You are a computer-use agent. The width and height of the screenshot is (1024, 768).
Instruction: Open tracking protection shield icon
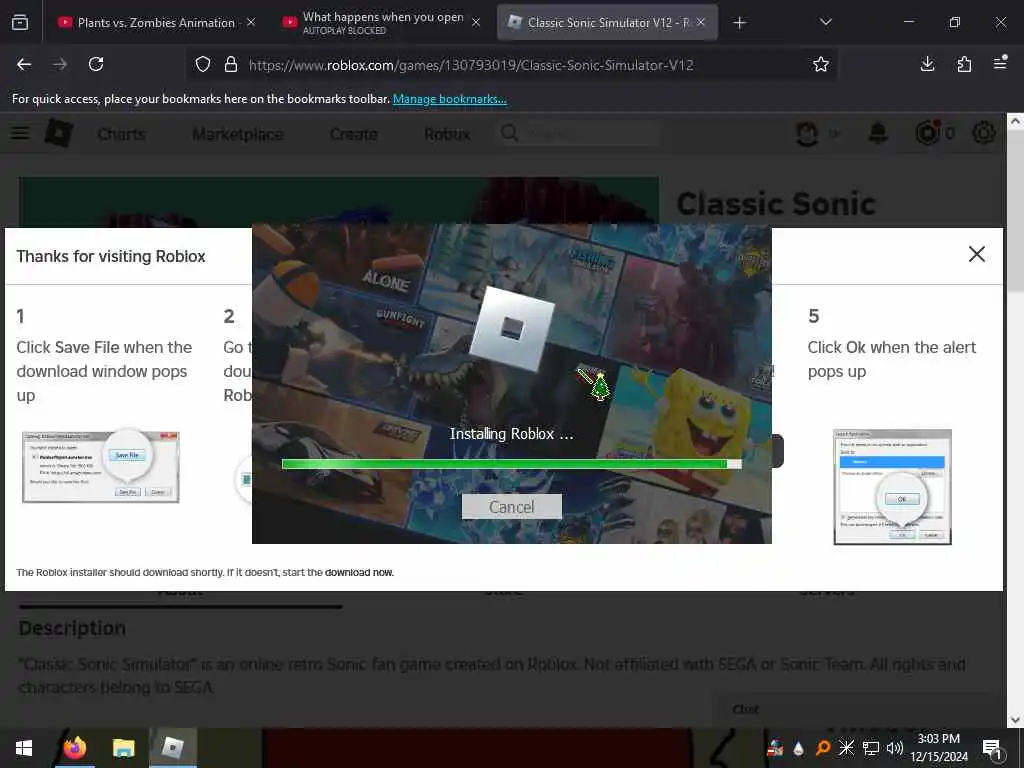tap(203, 64)
